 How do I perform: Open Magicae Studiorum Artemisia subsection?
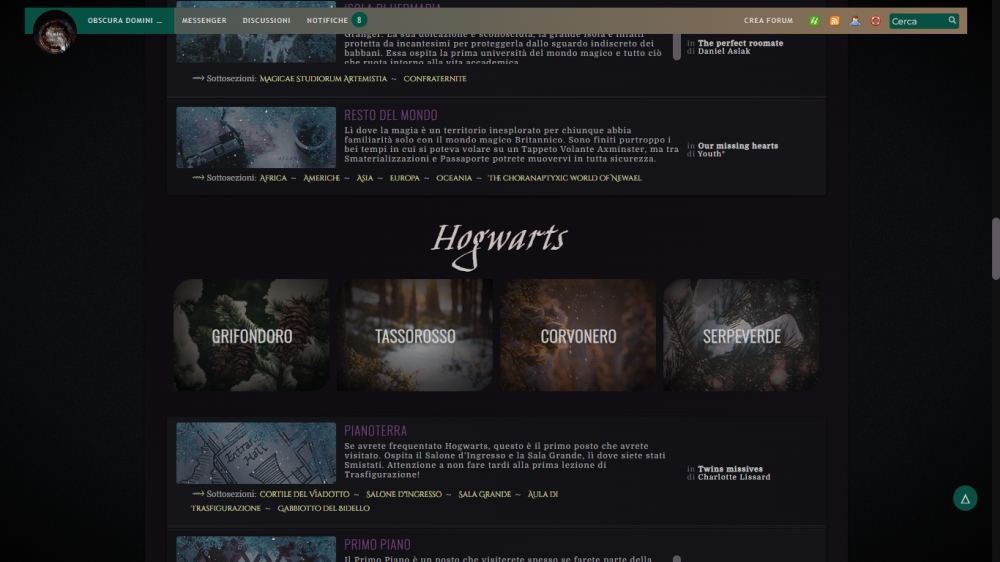tap(323, 78)
